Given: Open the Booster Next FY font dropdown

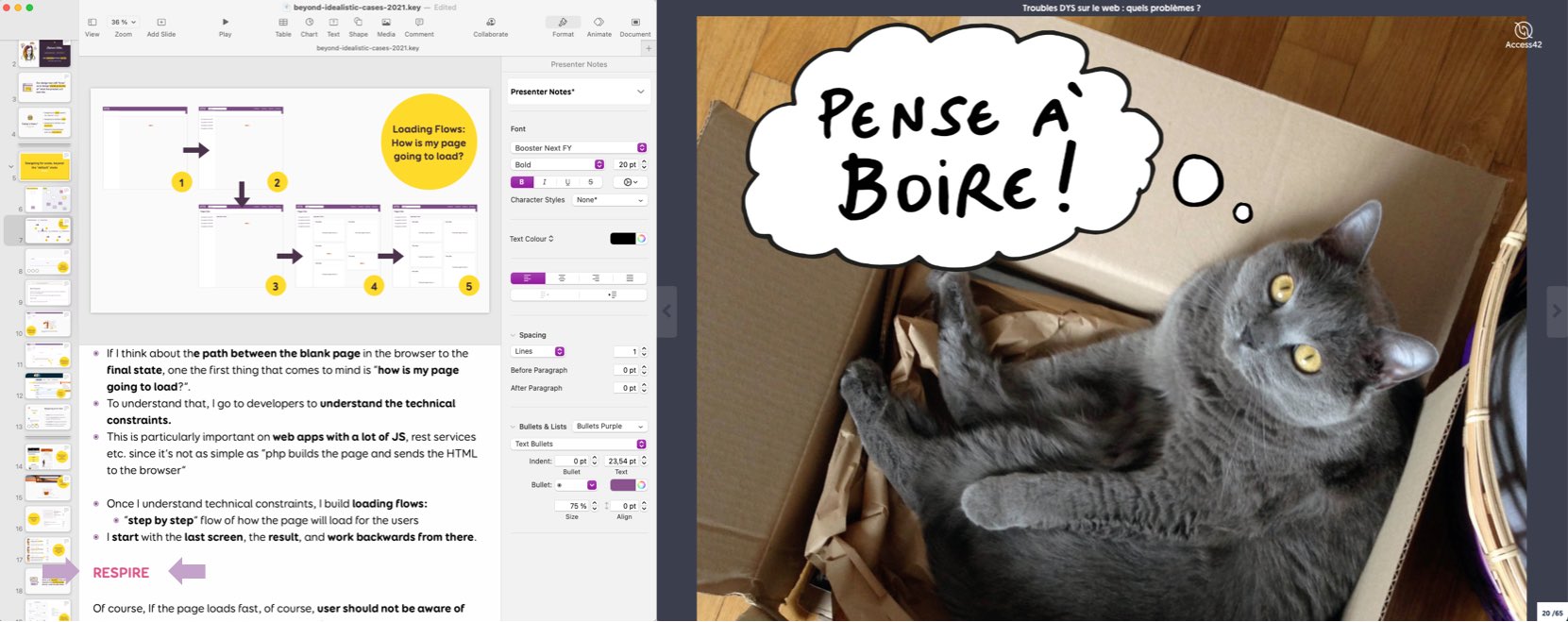Looking at the screenshot, I should coord(578,148).
